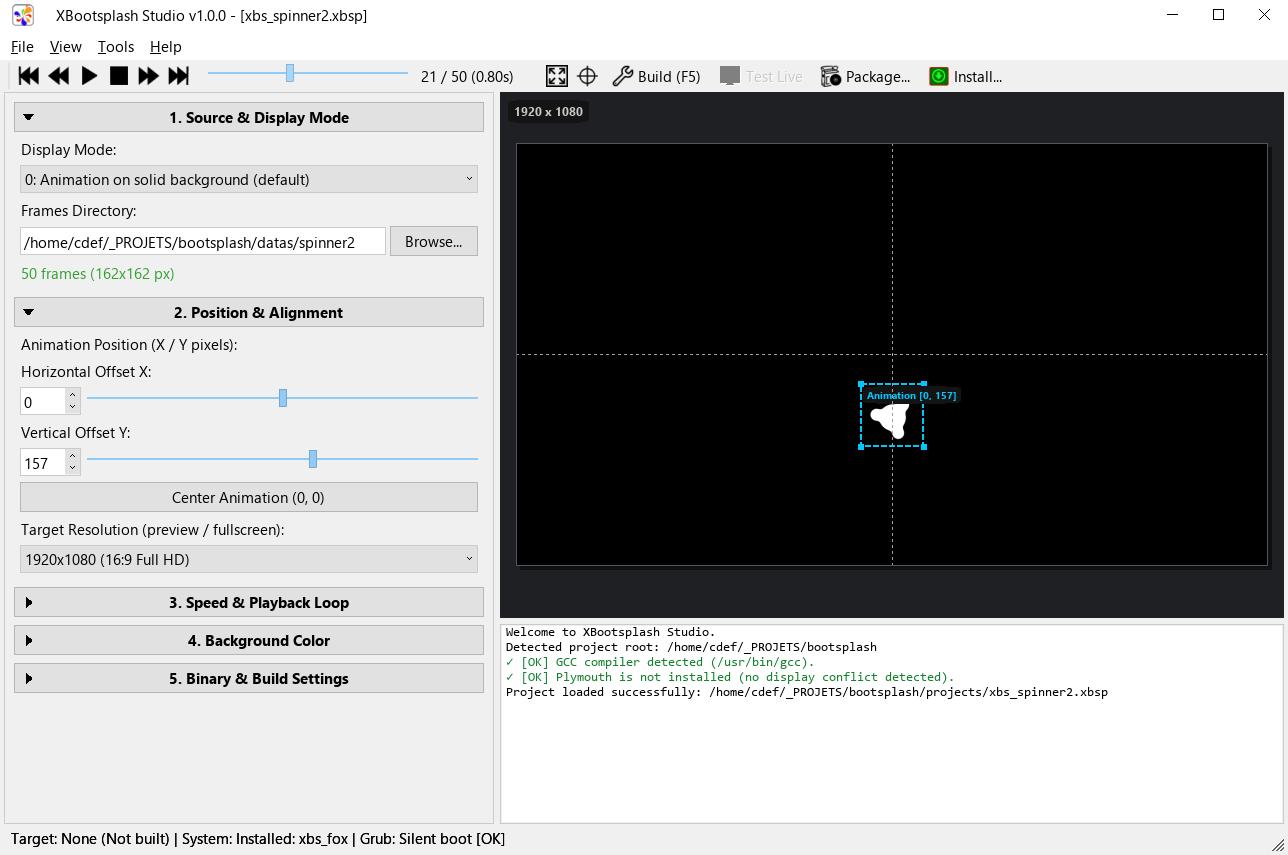Screen dimensions: 1288x855
Task: Jump to the first frame
Action: click(x=29, y=76)
